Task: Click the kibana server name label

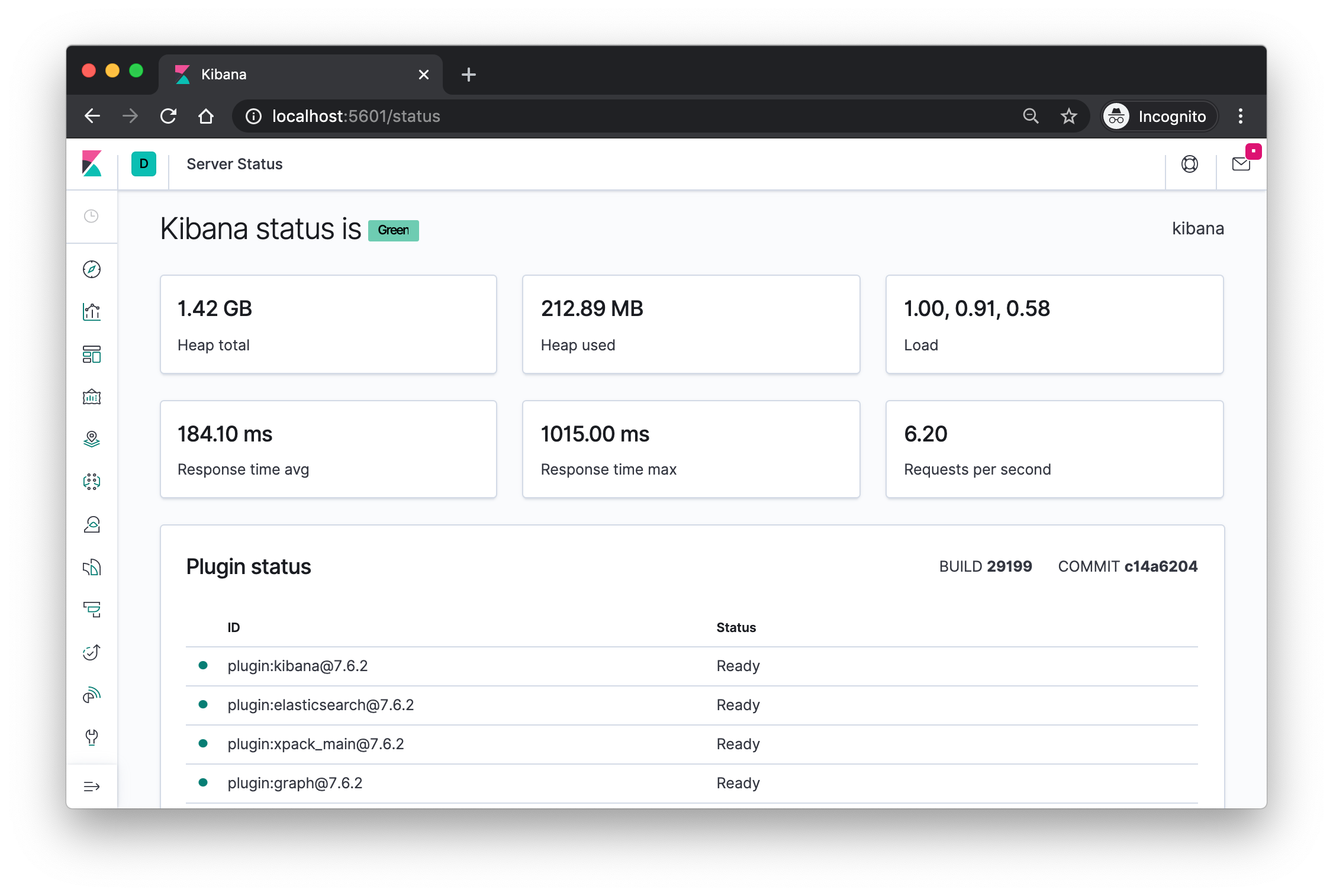Action: coord(1198,228)
